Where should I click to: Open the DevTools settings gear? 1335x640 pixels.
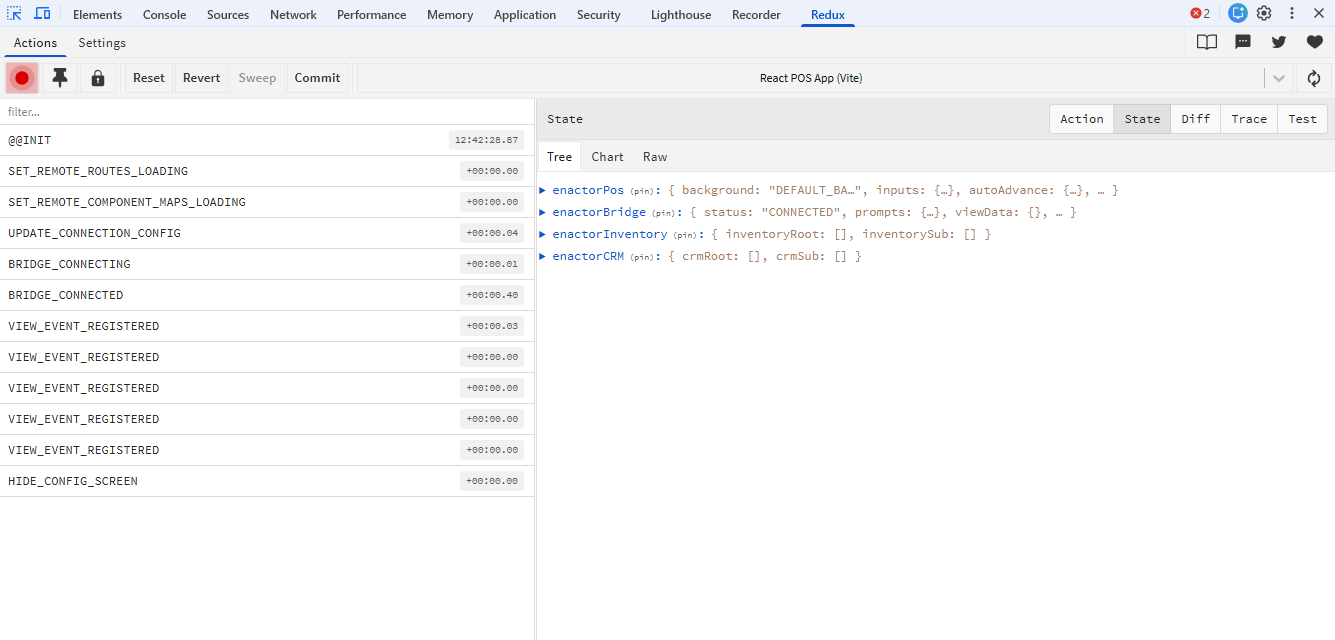pyautogui.click(x=1263, y=13)
